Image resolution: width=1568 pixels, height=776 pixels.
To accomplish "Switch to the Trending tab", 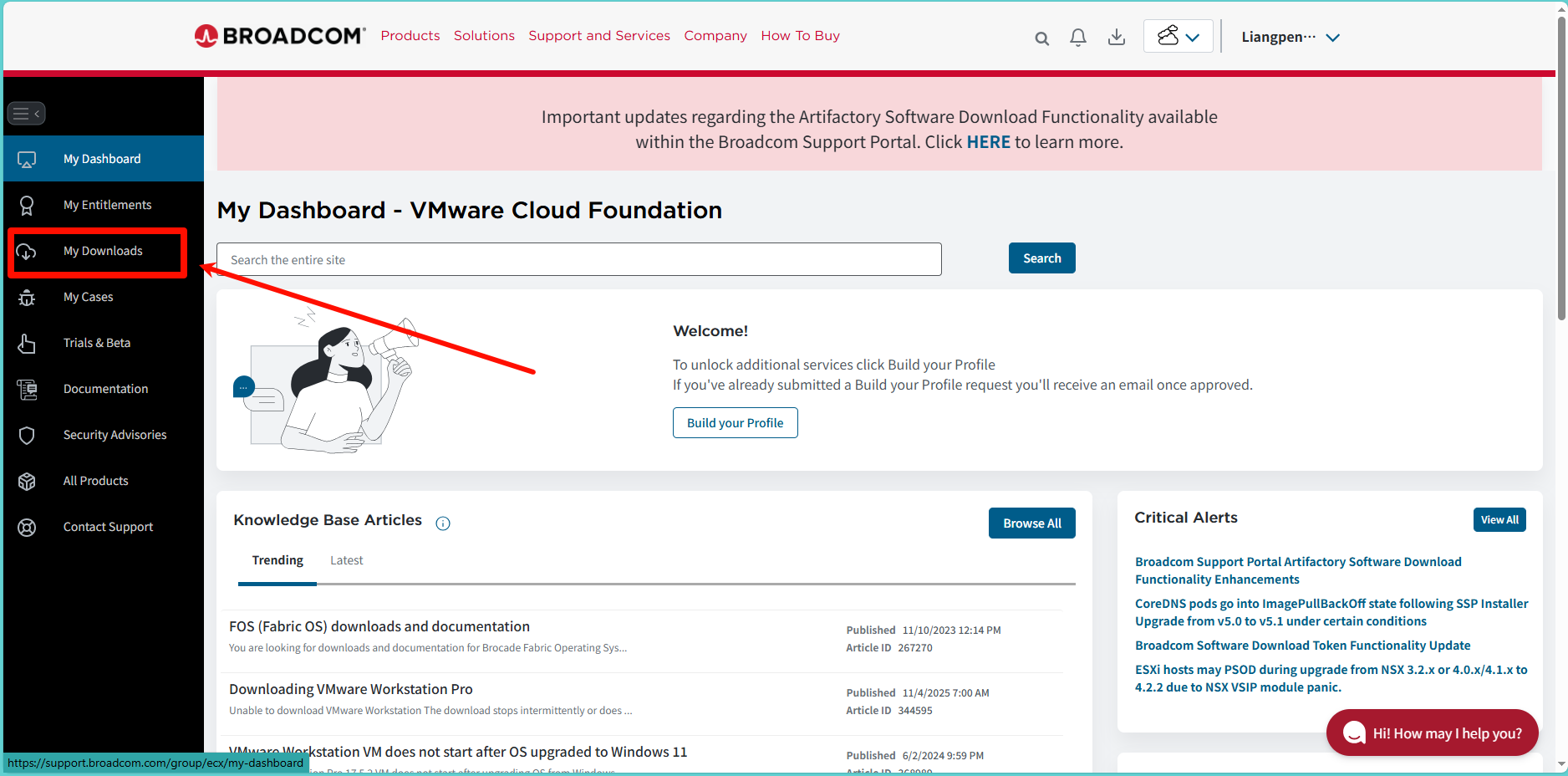I will pos(277,560).
